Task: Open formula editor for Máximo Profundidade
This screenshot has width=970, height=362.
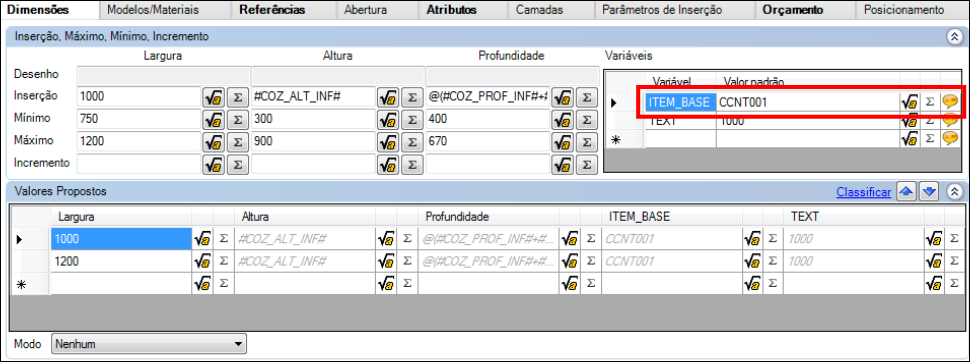Action: pos(562,141)
